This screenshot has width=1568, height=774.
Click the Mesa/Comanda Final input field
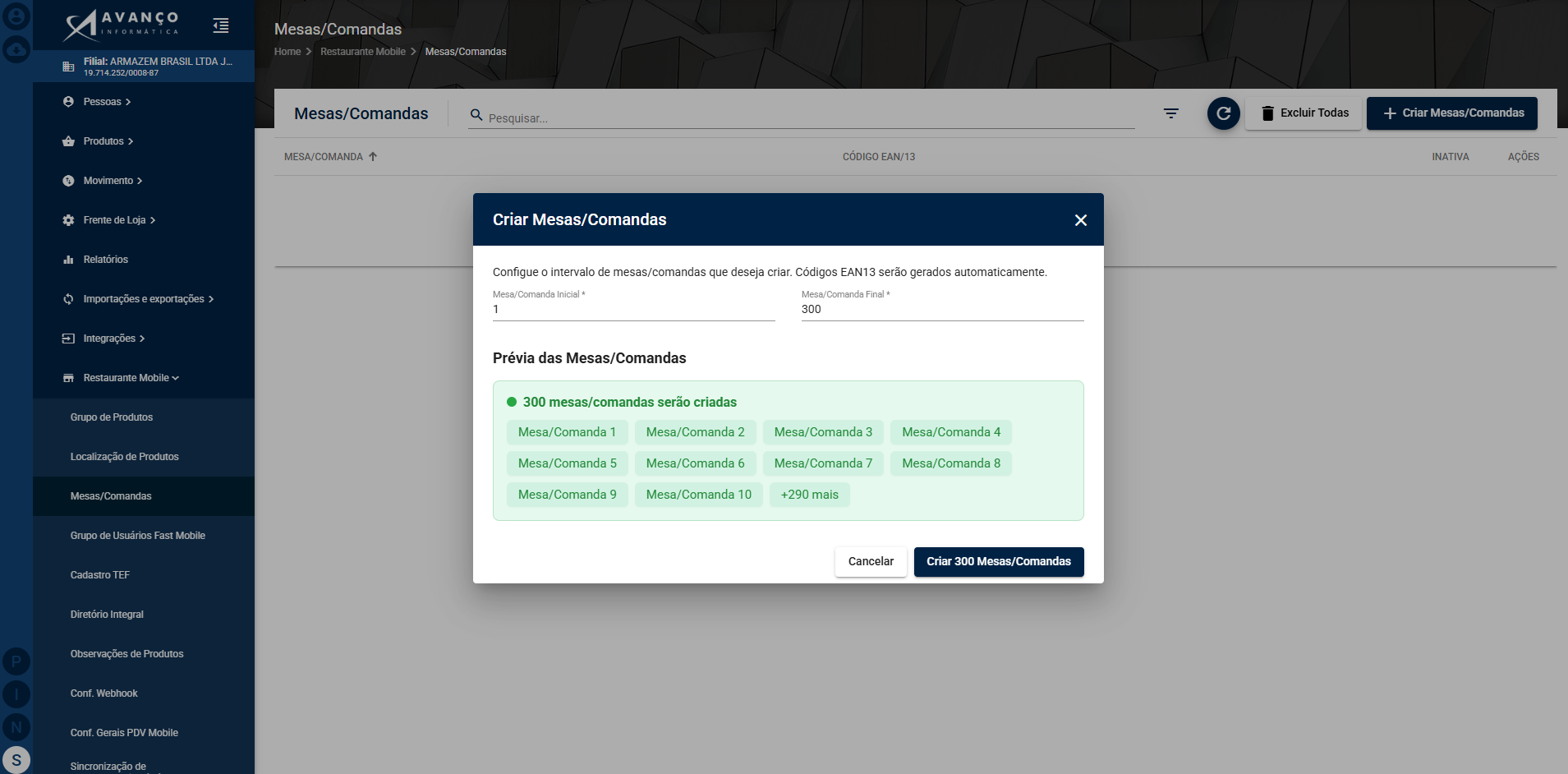pyautogui.click(x=943, y=310)
